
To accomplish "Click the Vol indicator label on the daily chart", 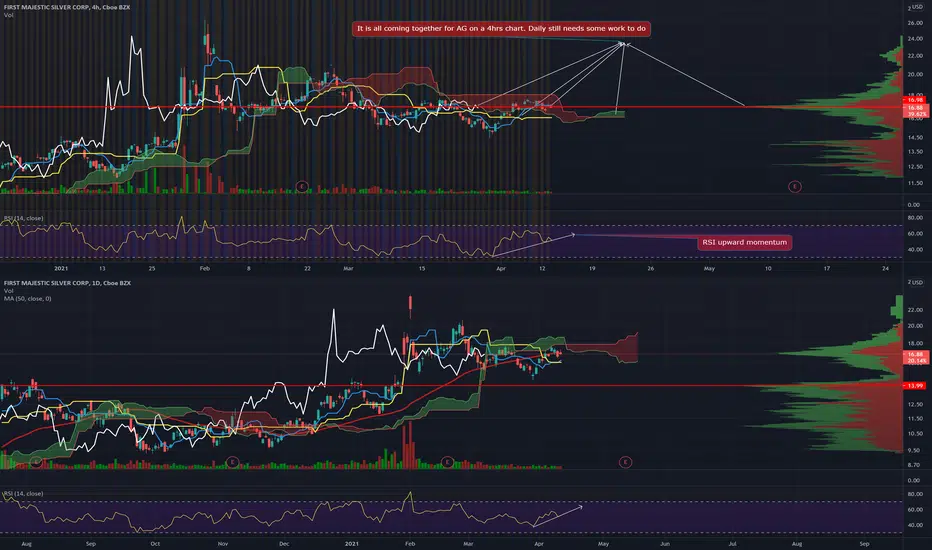I will click(8, 291).
